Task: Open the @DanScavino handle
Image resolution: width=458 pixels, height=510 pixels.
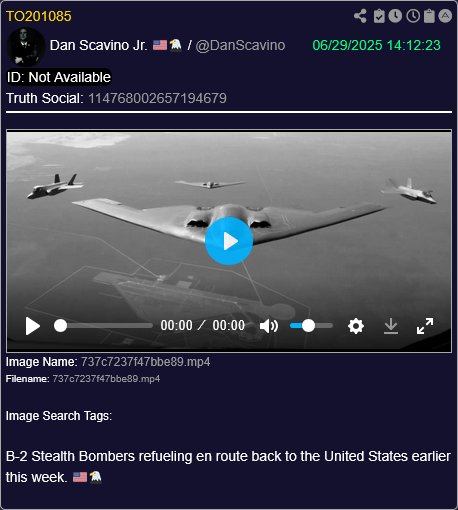Action: pyautogui.click(x=240, y=45)
